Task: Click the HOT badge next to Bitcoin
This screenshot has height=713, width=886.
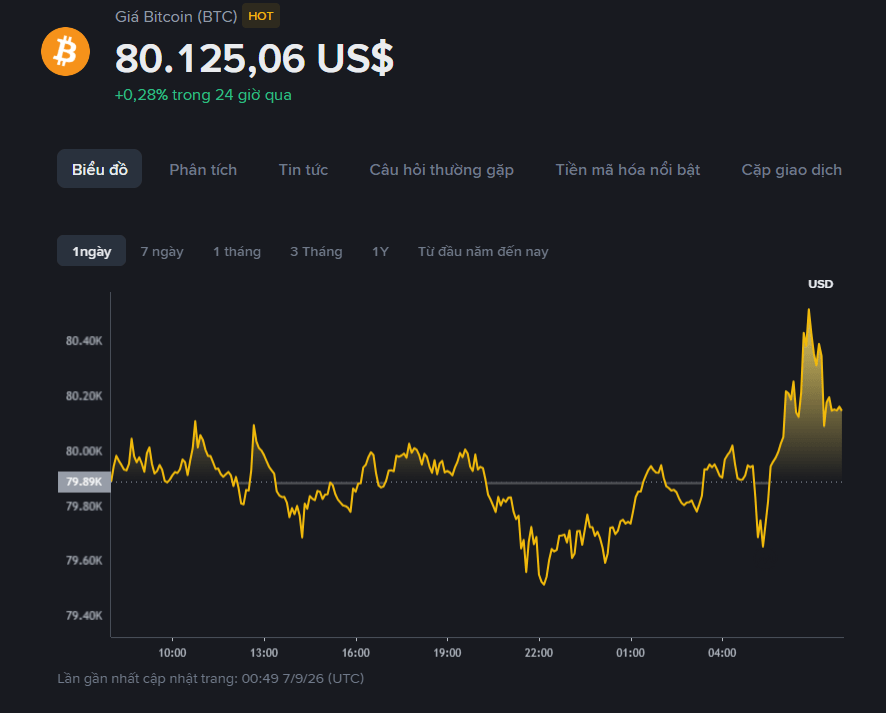Action: (260, 16)
